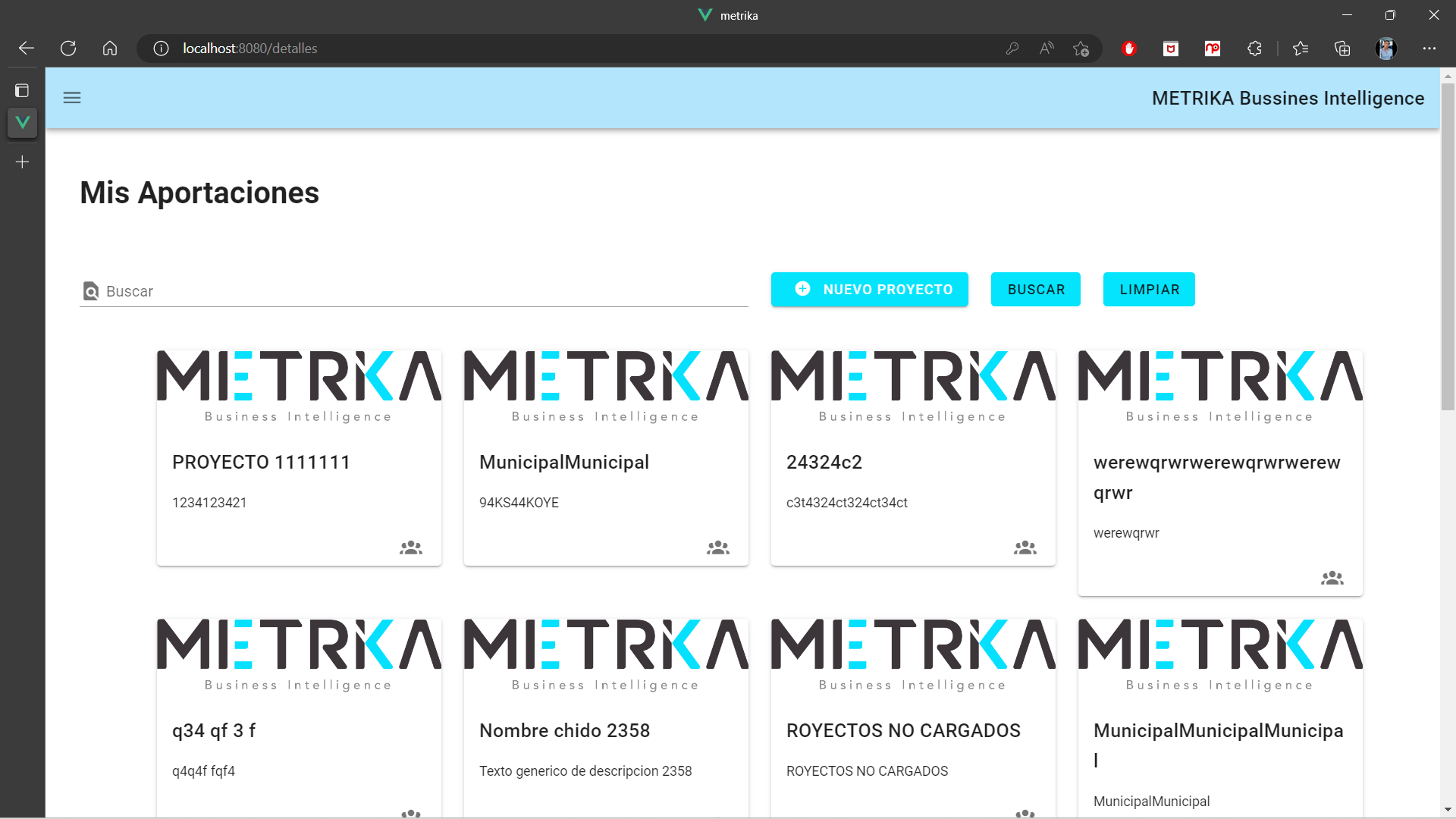
Task: Click the add-to-favorites star in the address bar
Action: click(x=1081, y=48)
